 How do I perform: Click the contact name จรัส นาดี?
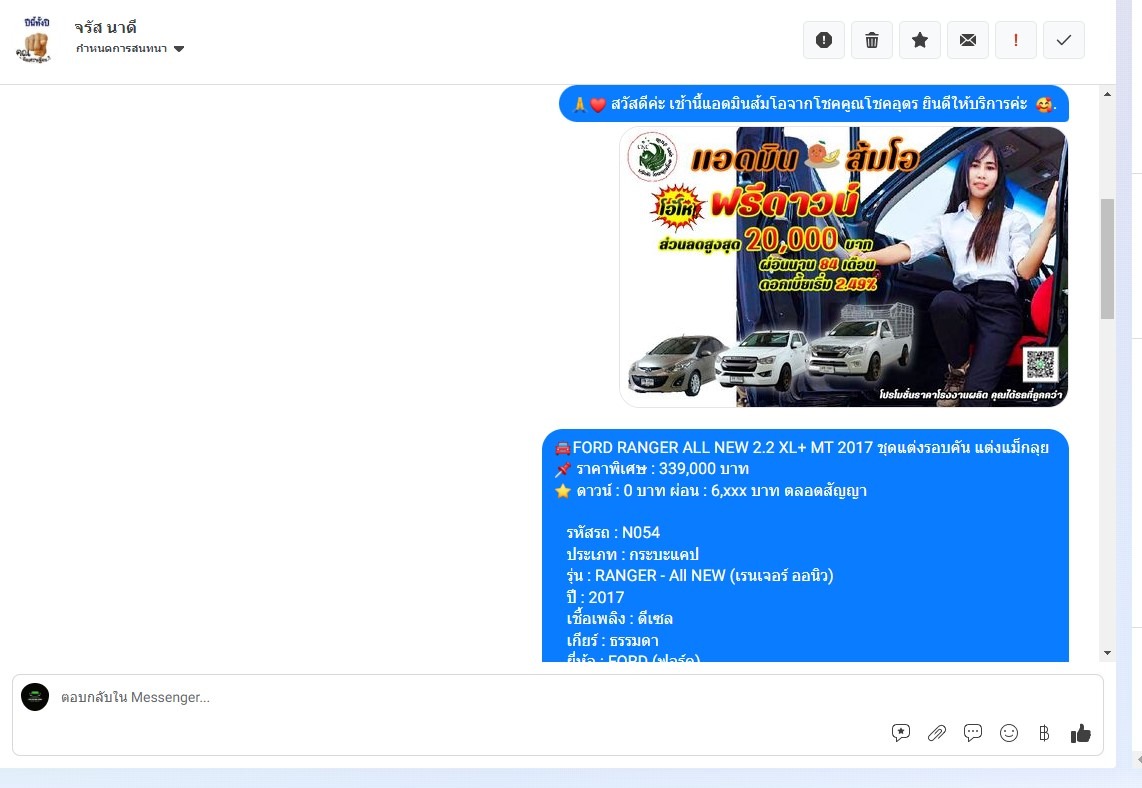(106, 28)
